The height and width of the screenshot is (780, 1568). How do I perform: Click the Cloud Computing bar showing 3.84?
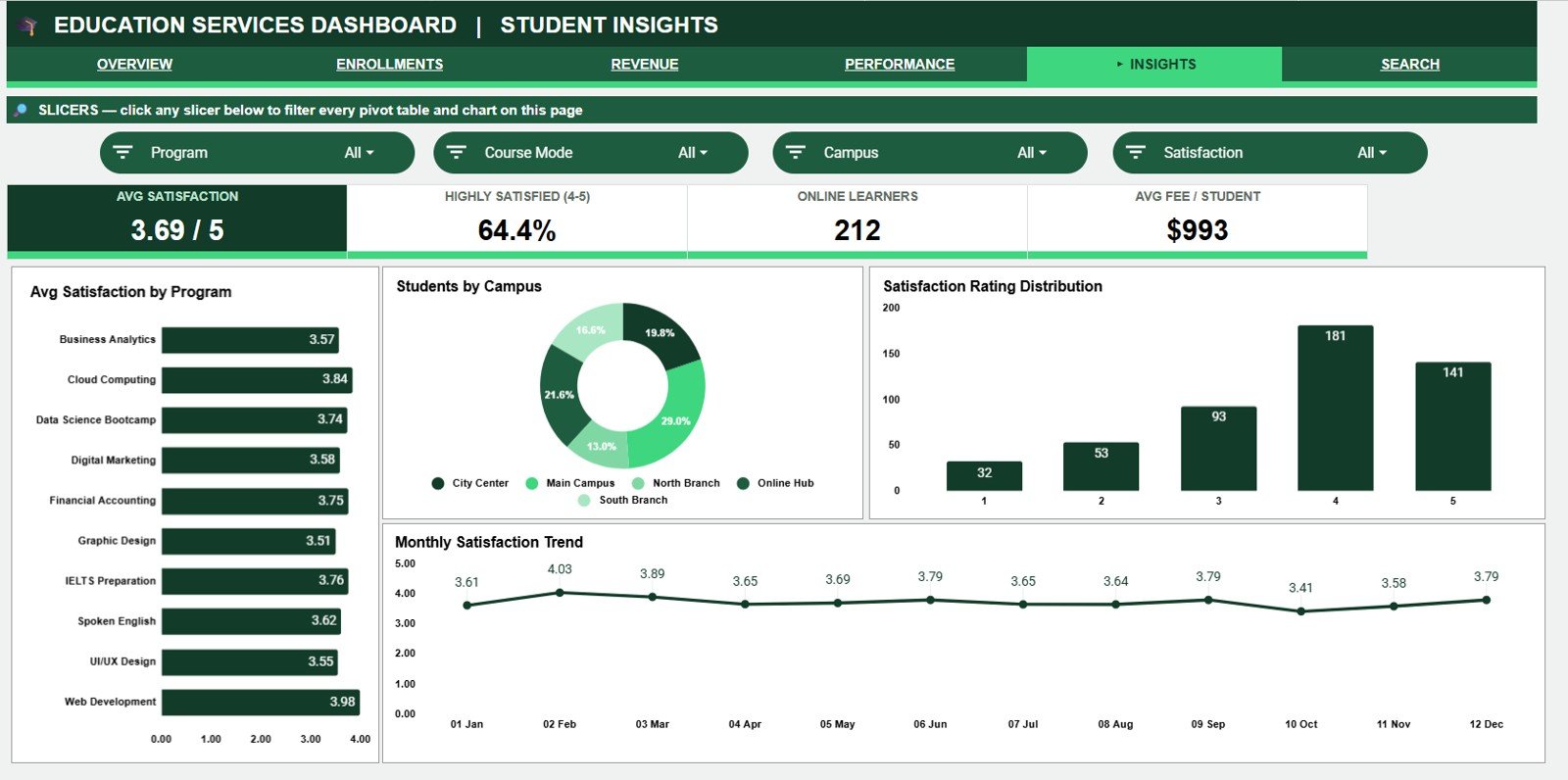(x=257, y=379)
